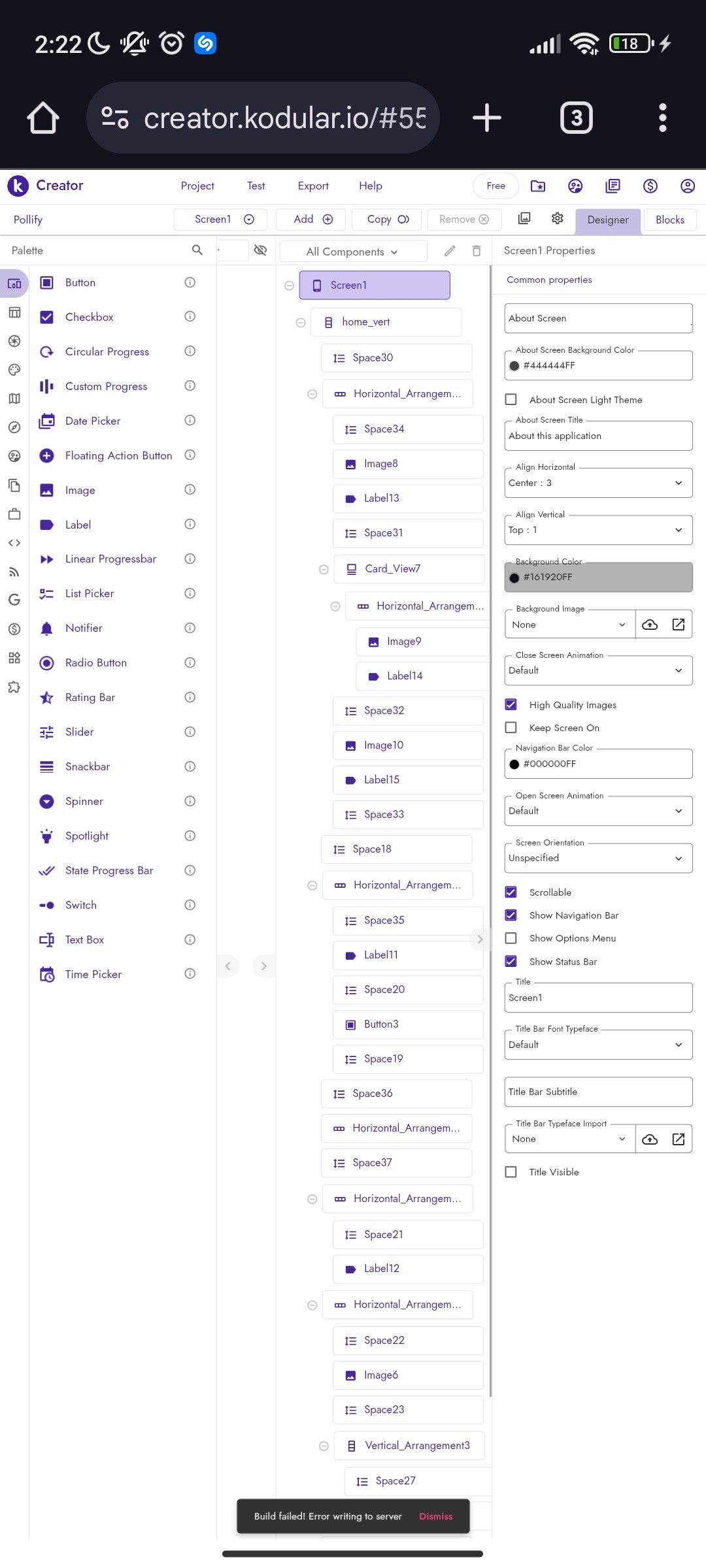
Task: Enable Title Visible checkbox
Action: 511,1171
